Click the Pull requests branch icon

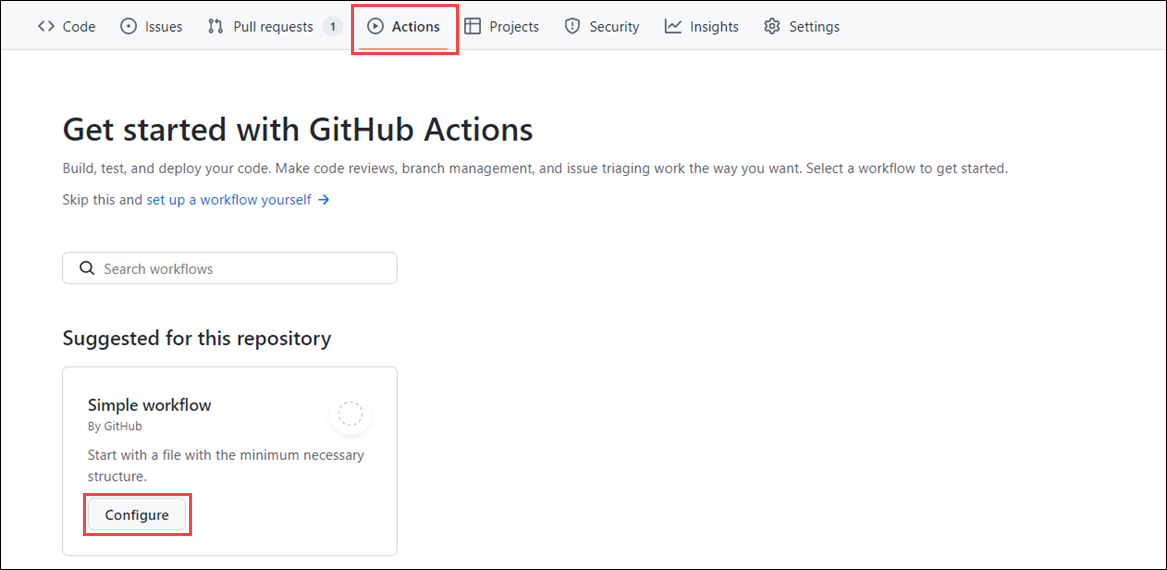click(215, 27)
